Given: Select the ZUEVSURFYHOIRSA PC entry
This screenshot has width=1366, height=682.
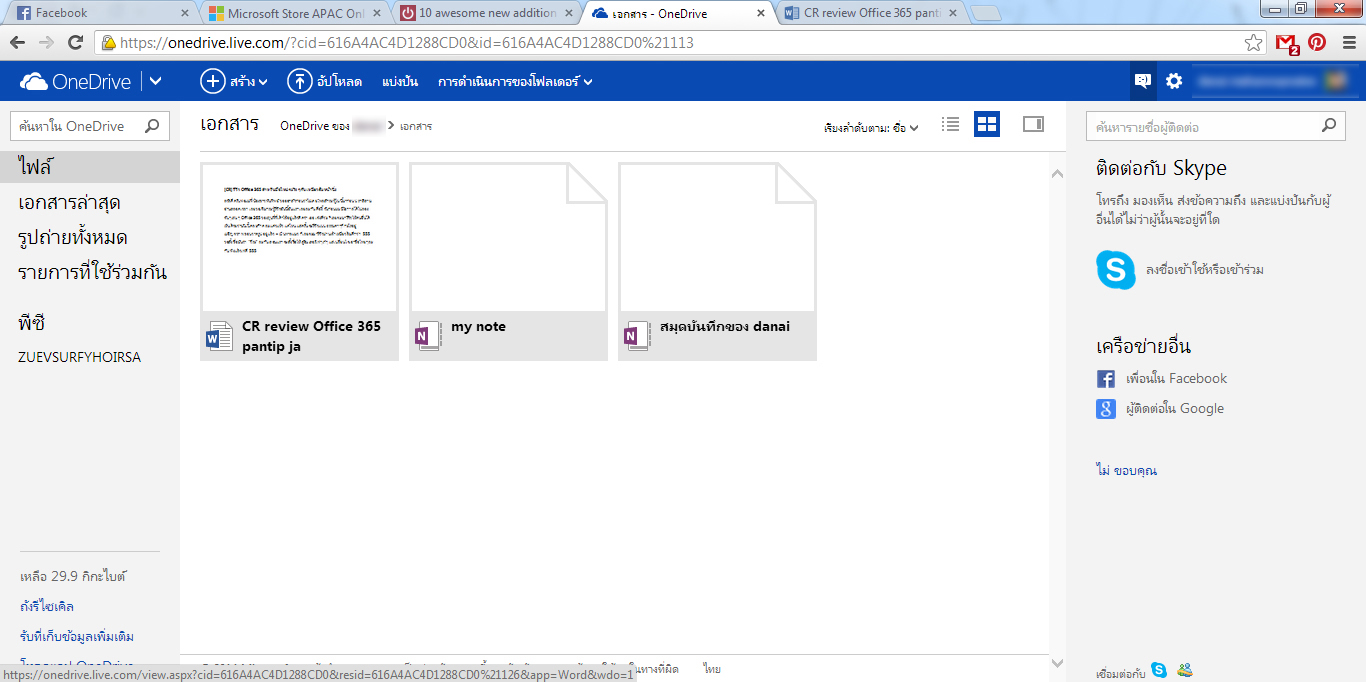Looking at the screenshot, I should coord(79,357).
